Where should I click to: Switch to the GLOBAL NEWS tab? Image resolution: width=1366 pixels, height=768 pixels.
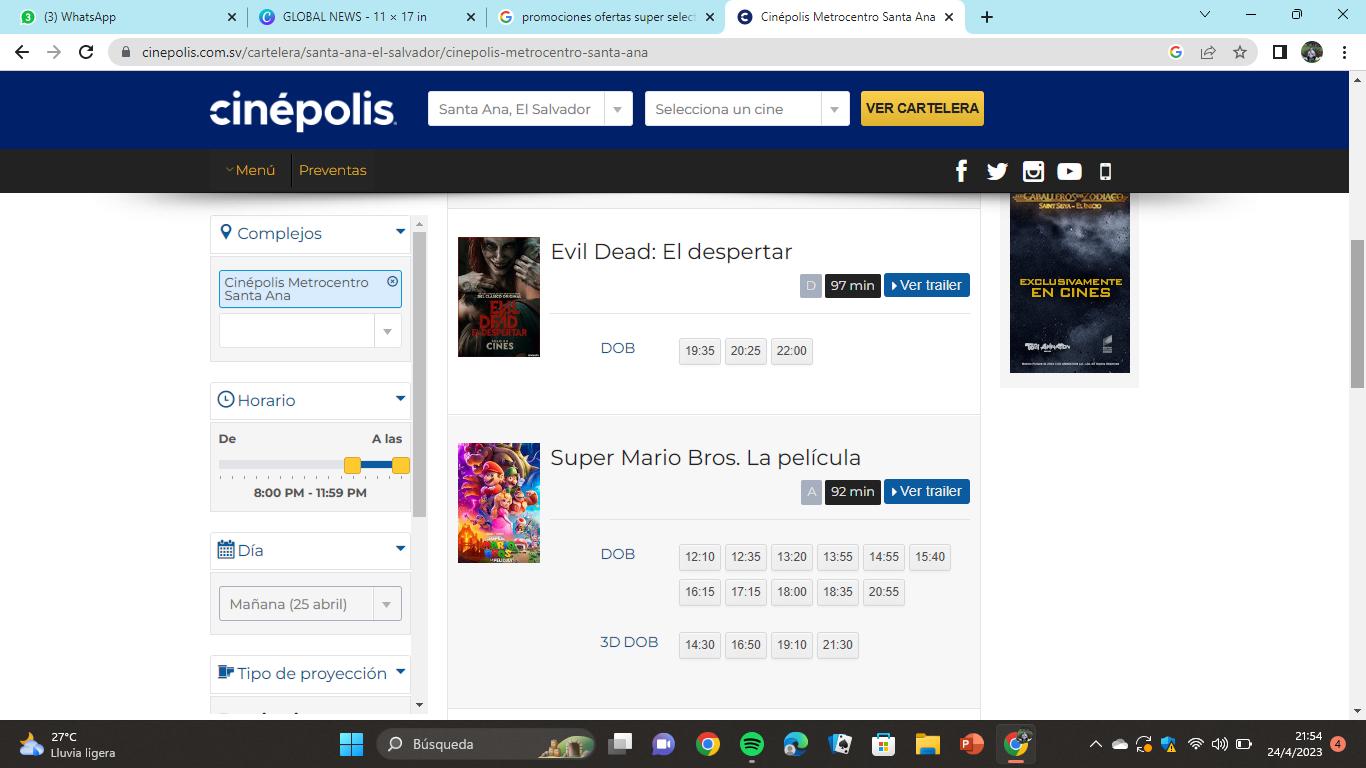[367, 17]
